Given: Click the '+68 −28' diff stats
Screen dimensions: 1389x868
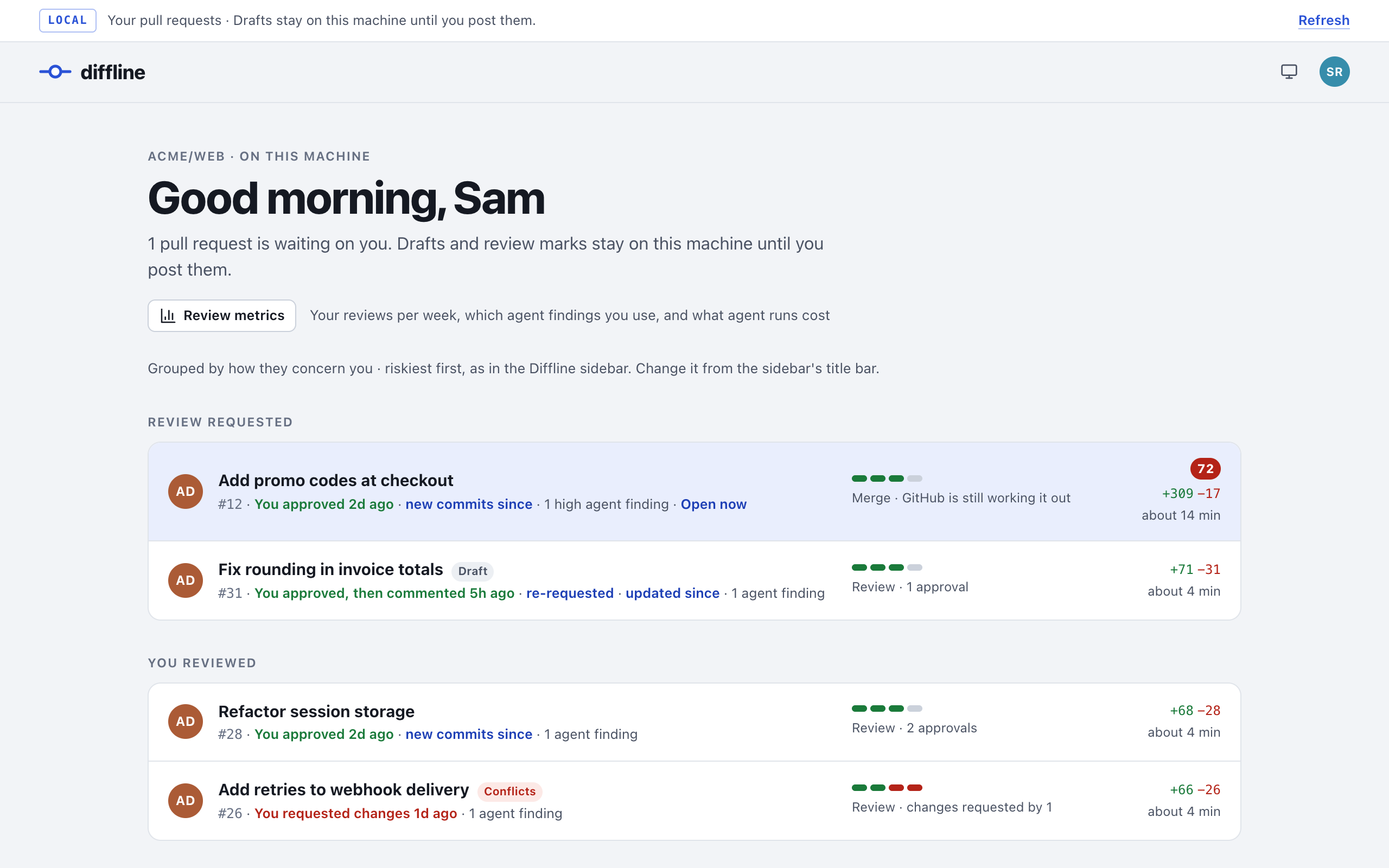Looking at the screenshot, I should click(x=1195, y=711).
